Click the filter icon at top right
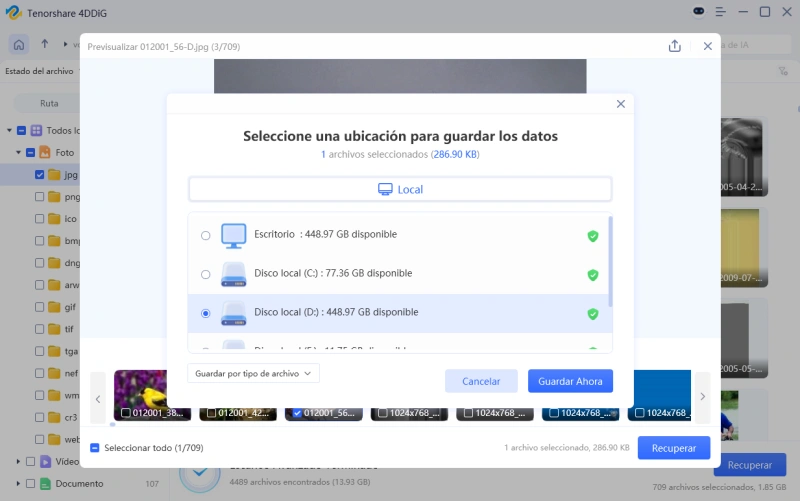Viewport: 800px width, 501px height. click(x=783, y=71)
